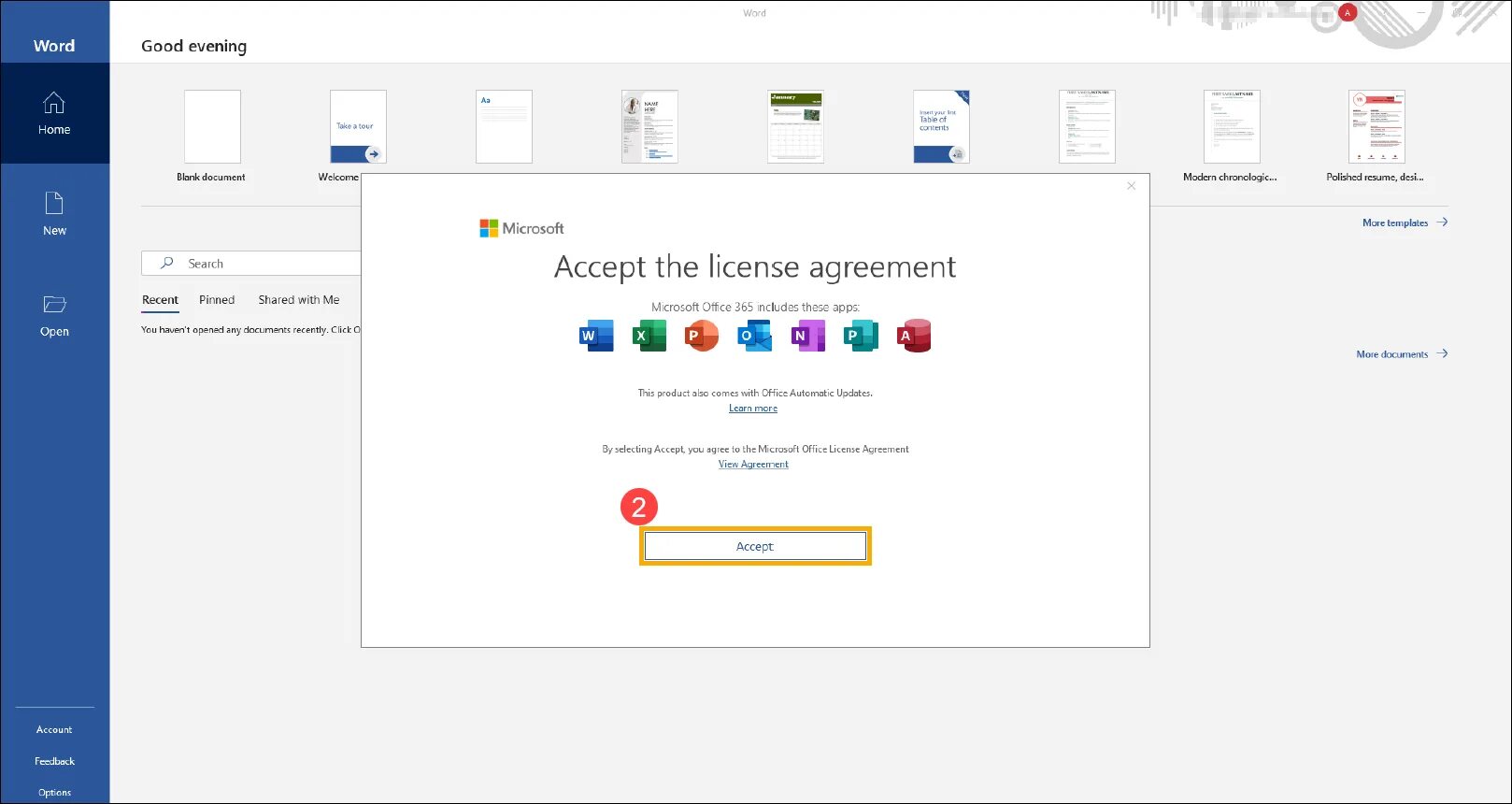The height and width of the screenshot is (804, 1512).
Task: Click More documents link
Action: click(1402, 354)
